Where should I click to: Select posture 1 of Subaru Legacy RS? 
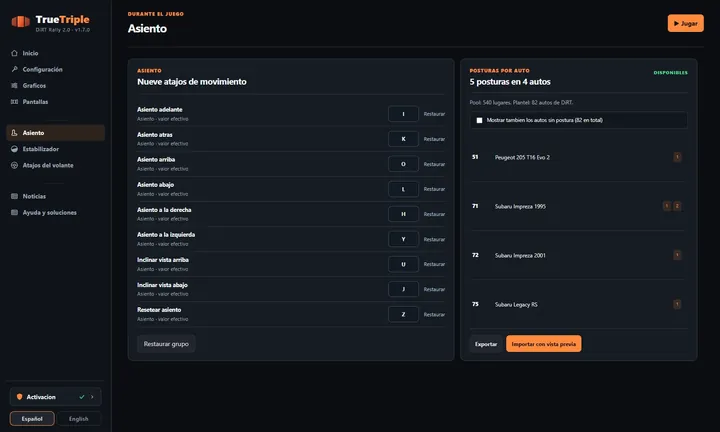tap(677, 304)
